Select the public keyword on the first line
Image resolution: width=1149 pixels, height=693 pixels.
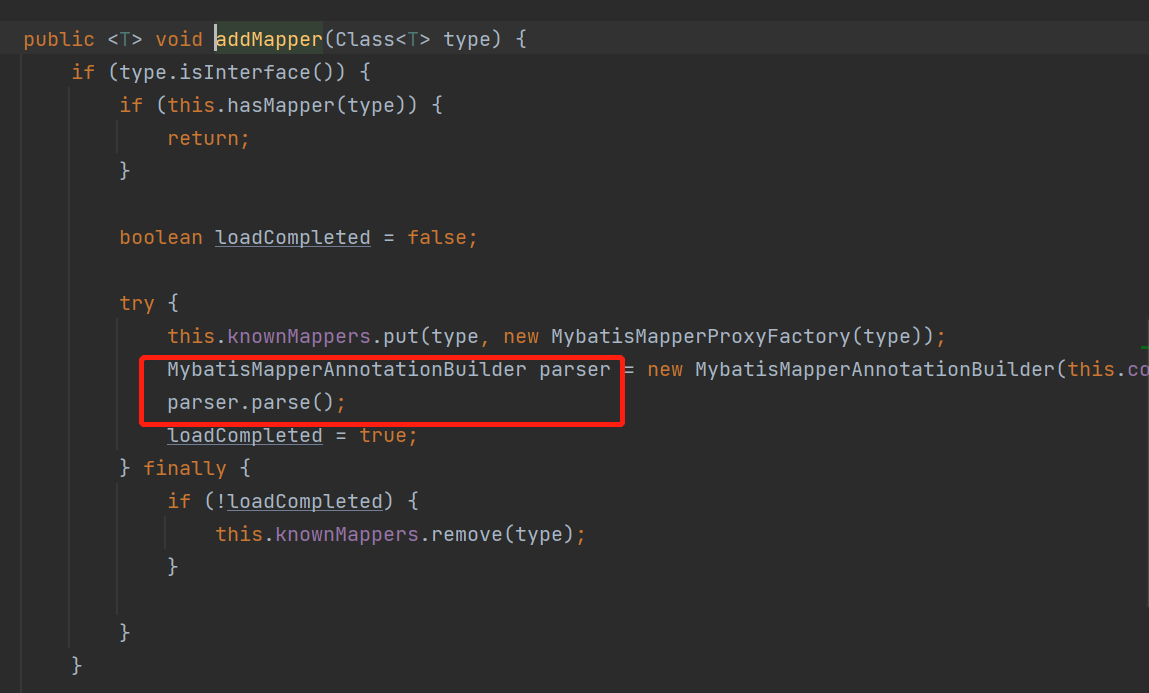(57, 39)
